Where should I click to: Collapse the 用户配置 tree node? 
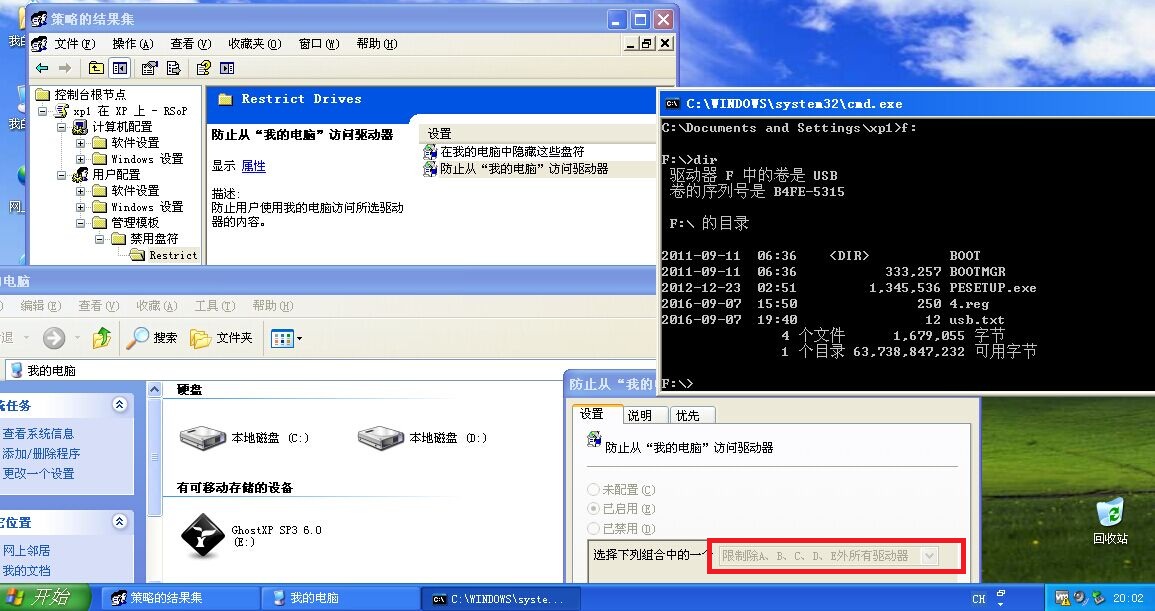[x=62, y=175]
